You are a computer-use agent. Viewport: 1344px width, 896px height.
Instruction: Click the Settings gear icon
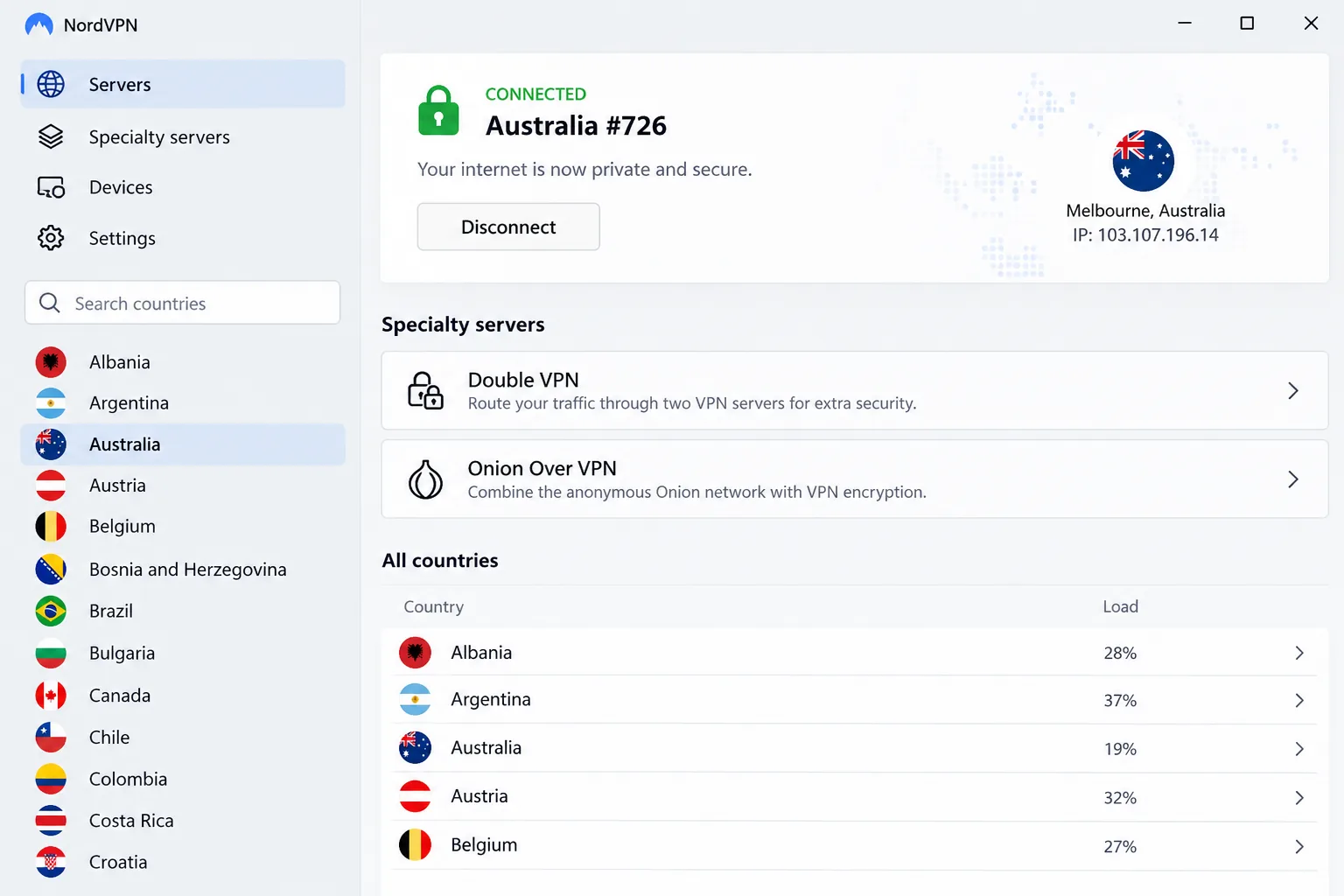pos(51,238)
